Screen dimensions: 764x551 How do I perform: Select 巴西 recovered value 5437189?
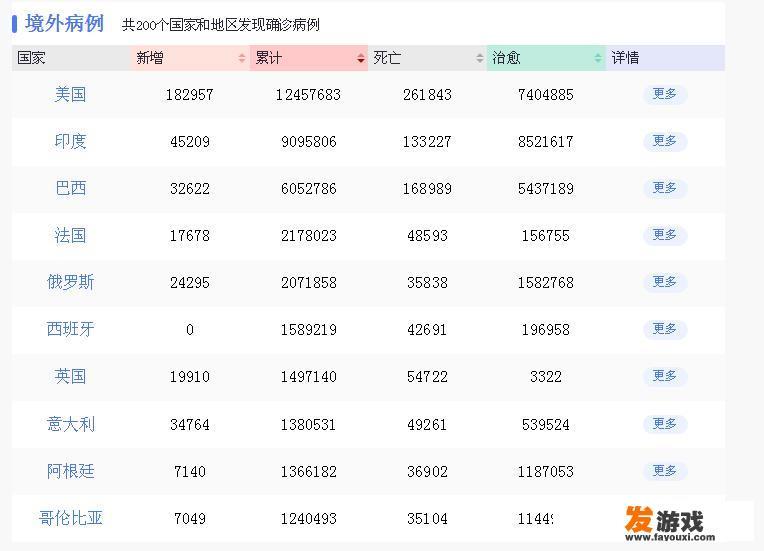coord(546,189)
